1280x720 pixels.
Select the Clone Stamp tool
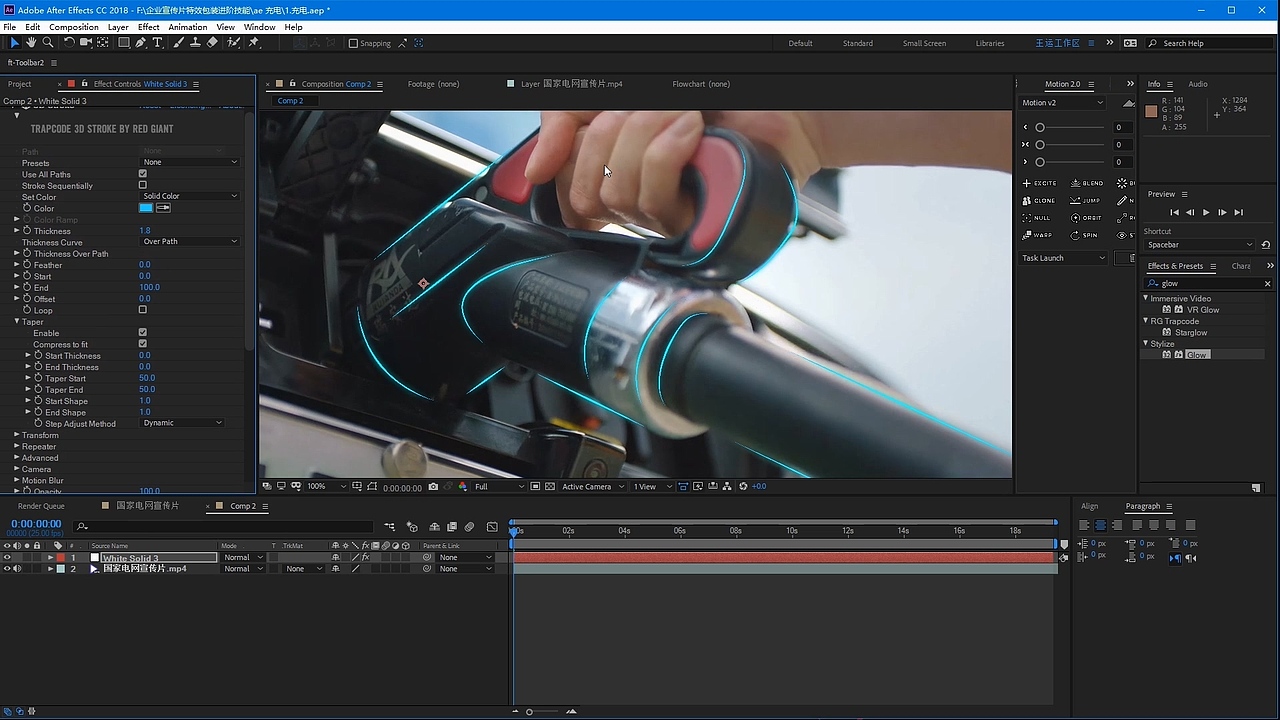195,43
